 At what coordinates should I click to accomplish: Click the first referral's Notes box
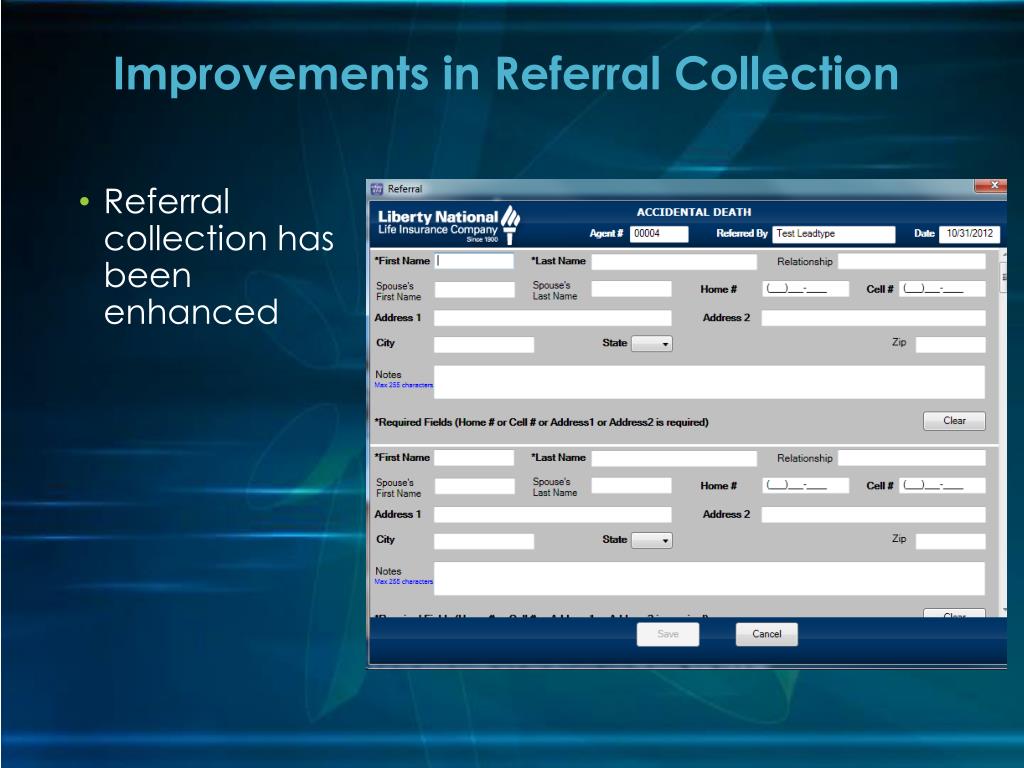tap(709, 382)
